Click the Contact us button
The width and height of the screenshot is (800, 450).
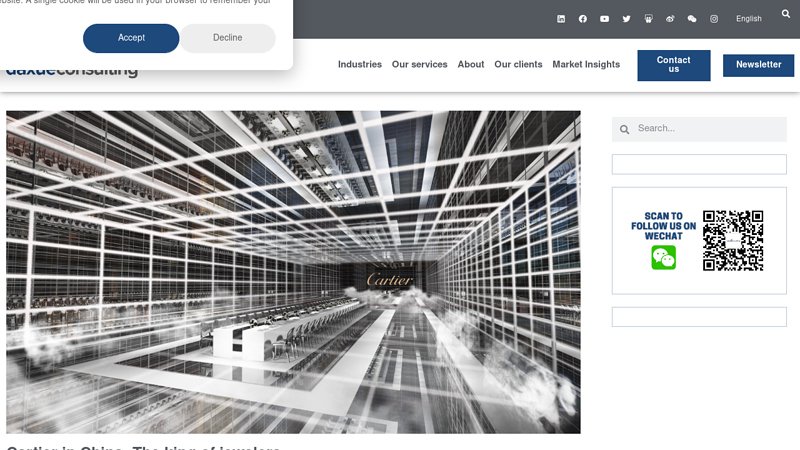673,65
